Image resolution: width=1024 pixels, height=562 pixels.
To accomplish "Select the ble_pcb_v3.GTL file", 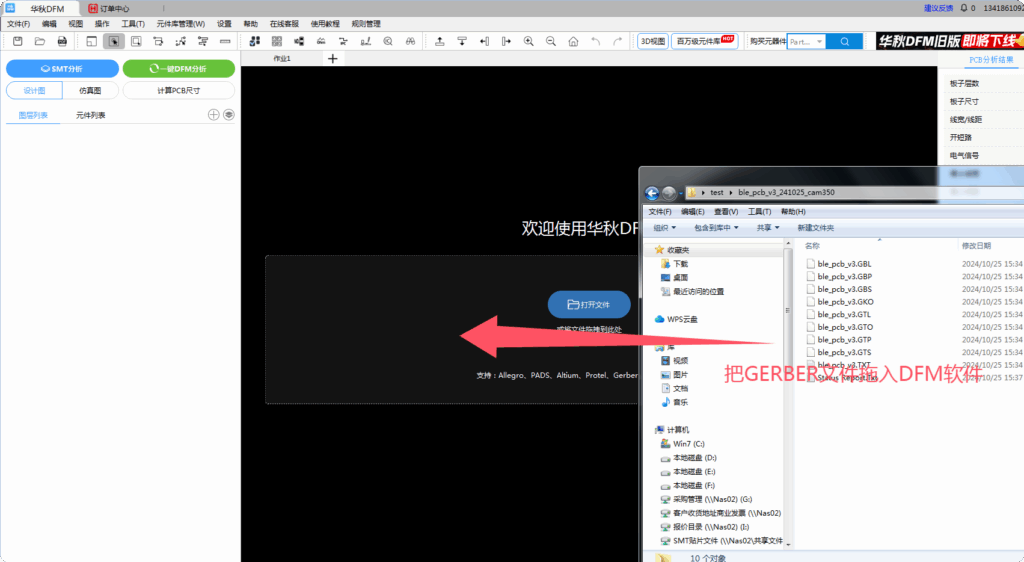I will (844, 314).
